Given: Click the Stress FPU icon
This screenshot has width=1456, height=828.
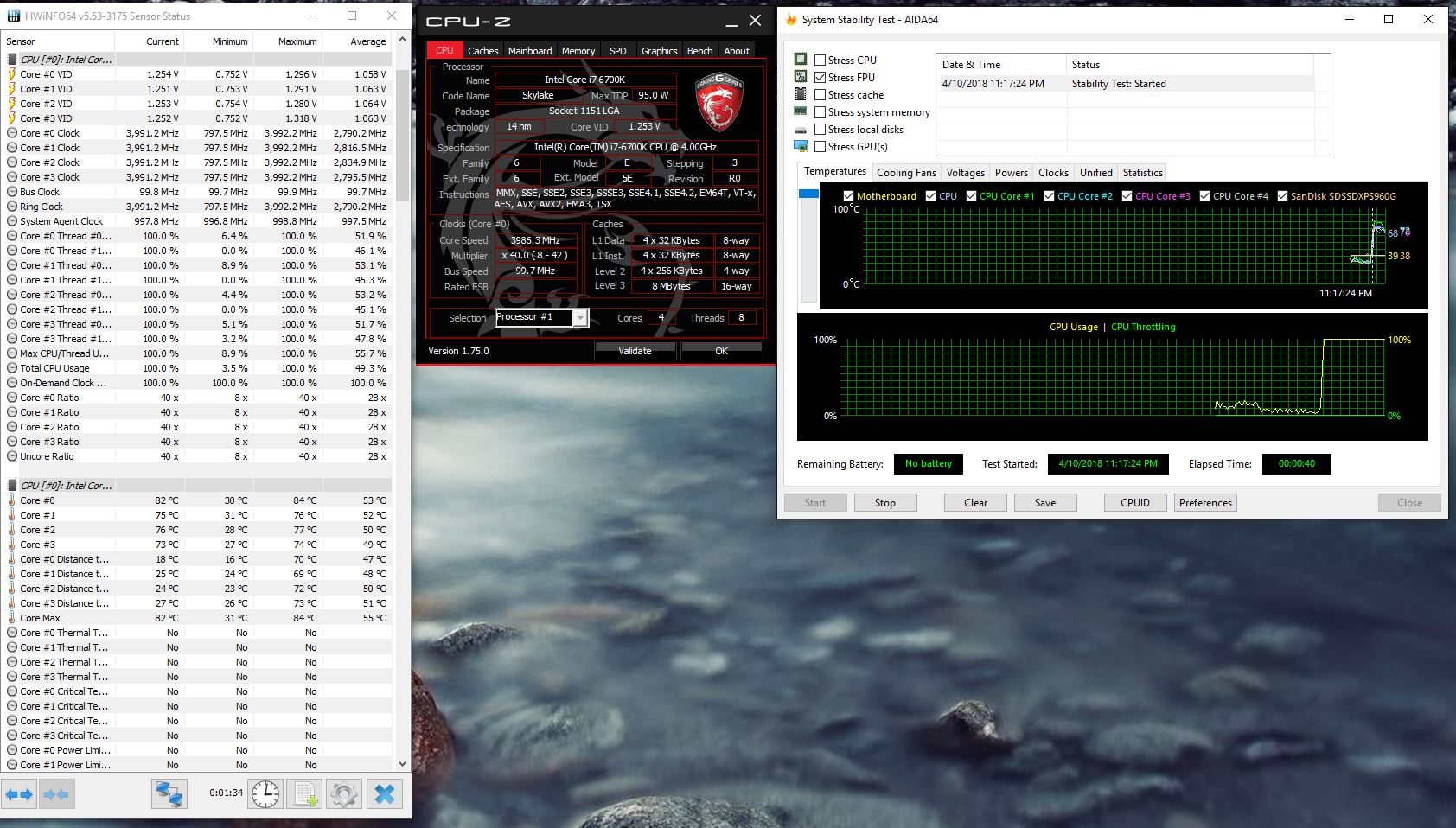Looking at the screenshot, I should (801, 77).
